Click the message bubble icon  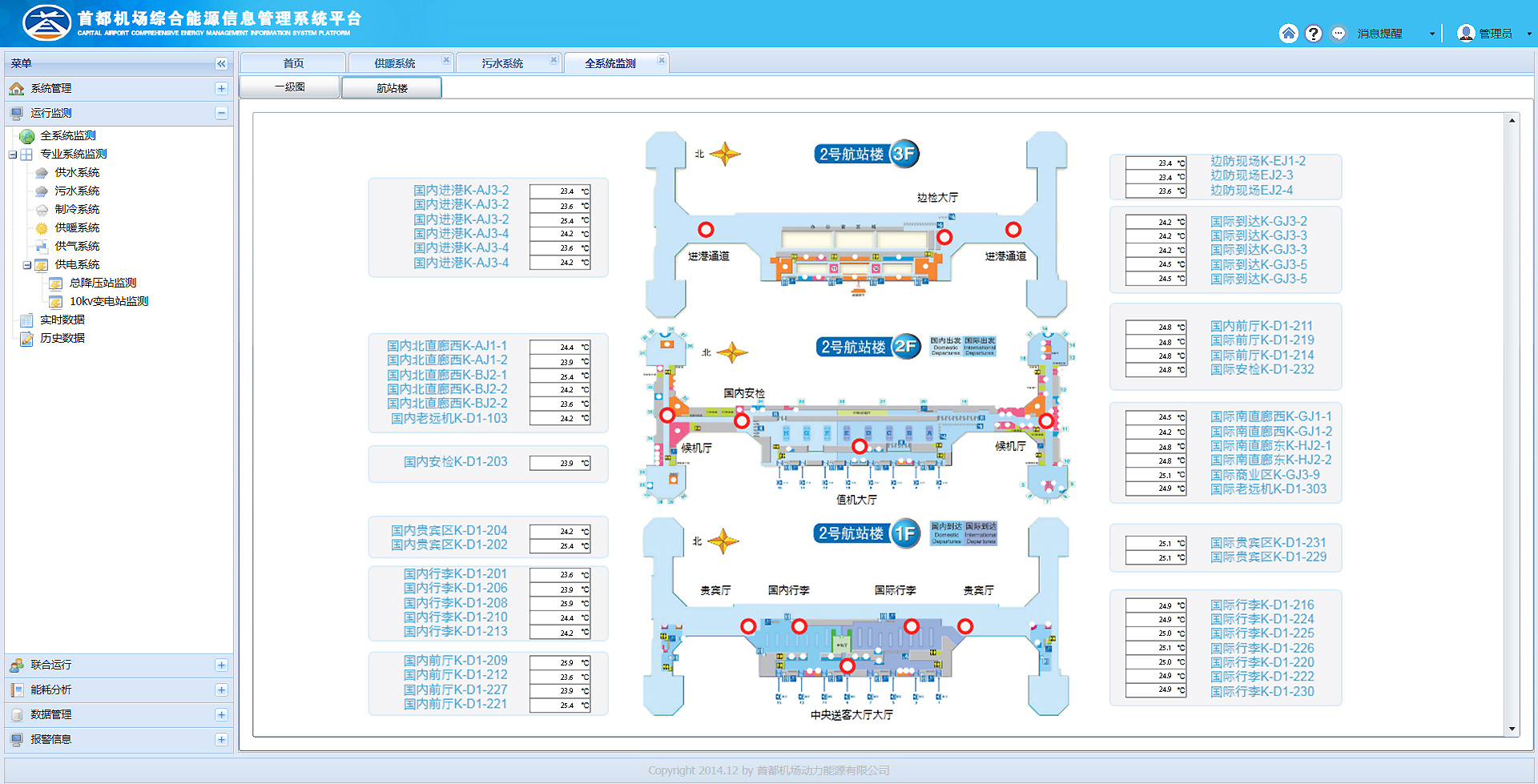pos(1338,33)
